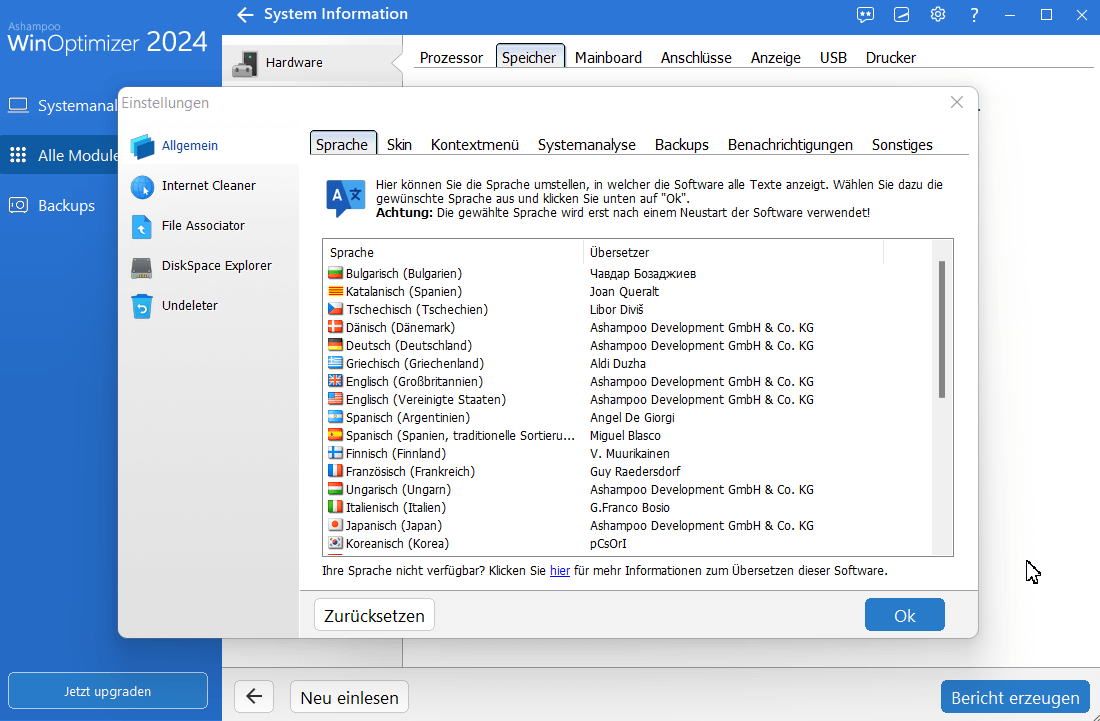Open the Kontextmenü tab

pyautogui.click(x=475, y=144)
